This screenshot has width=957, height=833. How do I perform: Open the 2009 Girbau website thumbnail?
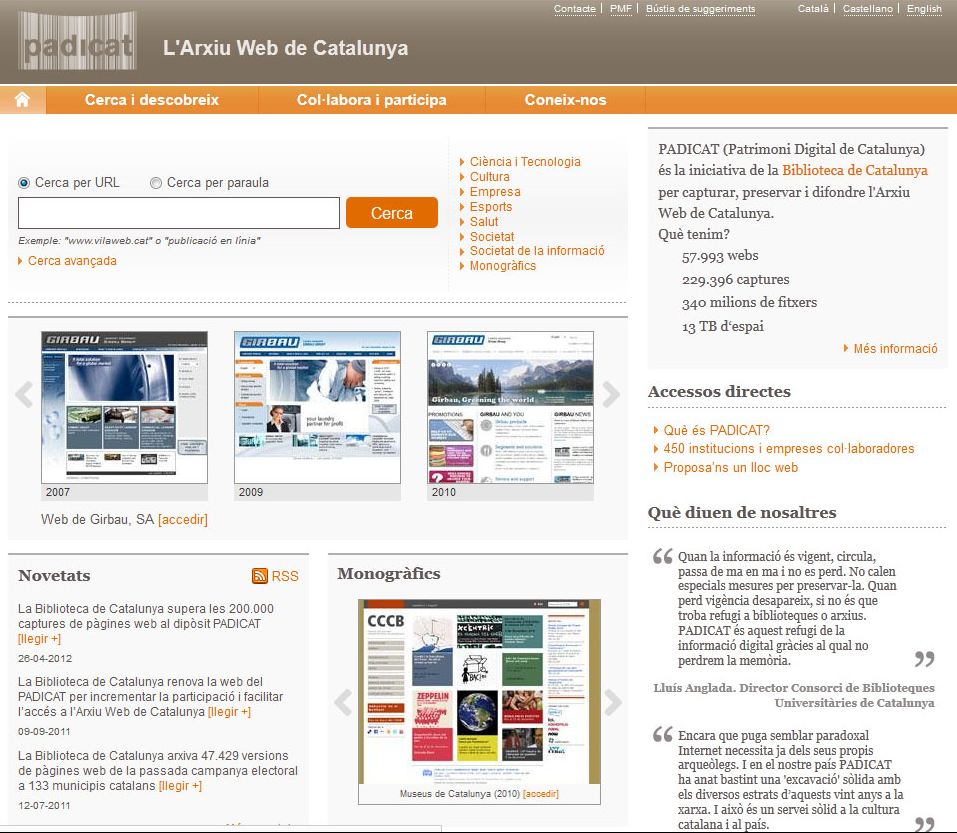tap(317, 408)
